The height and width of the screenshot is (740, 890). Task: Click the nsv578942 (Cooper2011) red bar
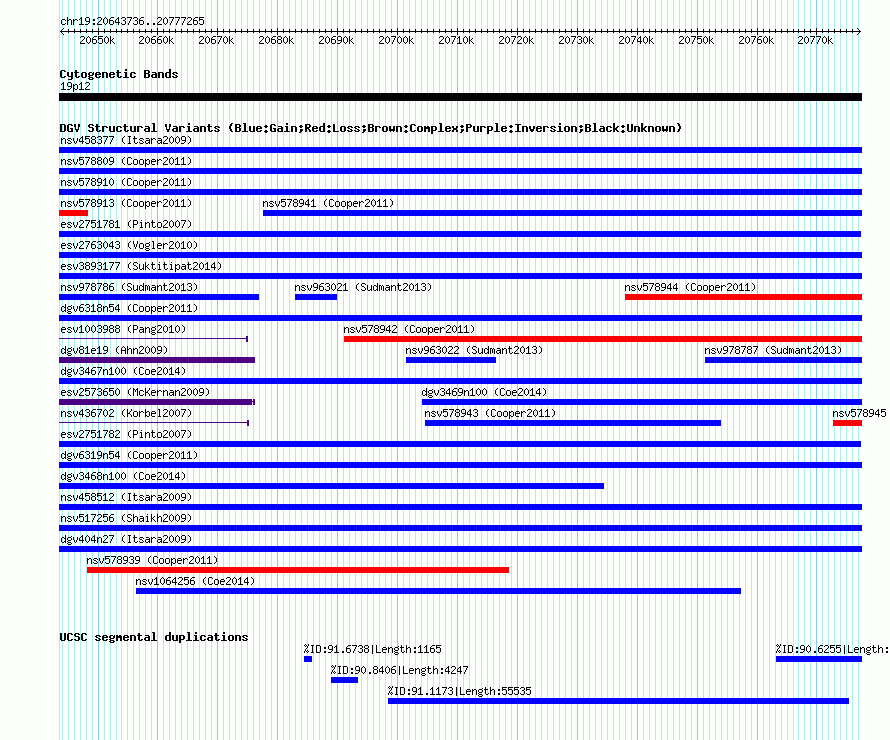pyautogui.click(x=603, y=339)
